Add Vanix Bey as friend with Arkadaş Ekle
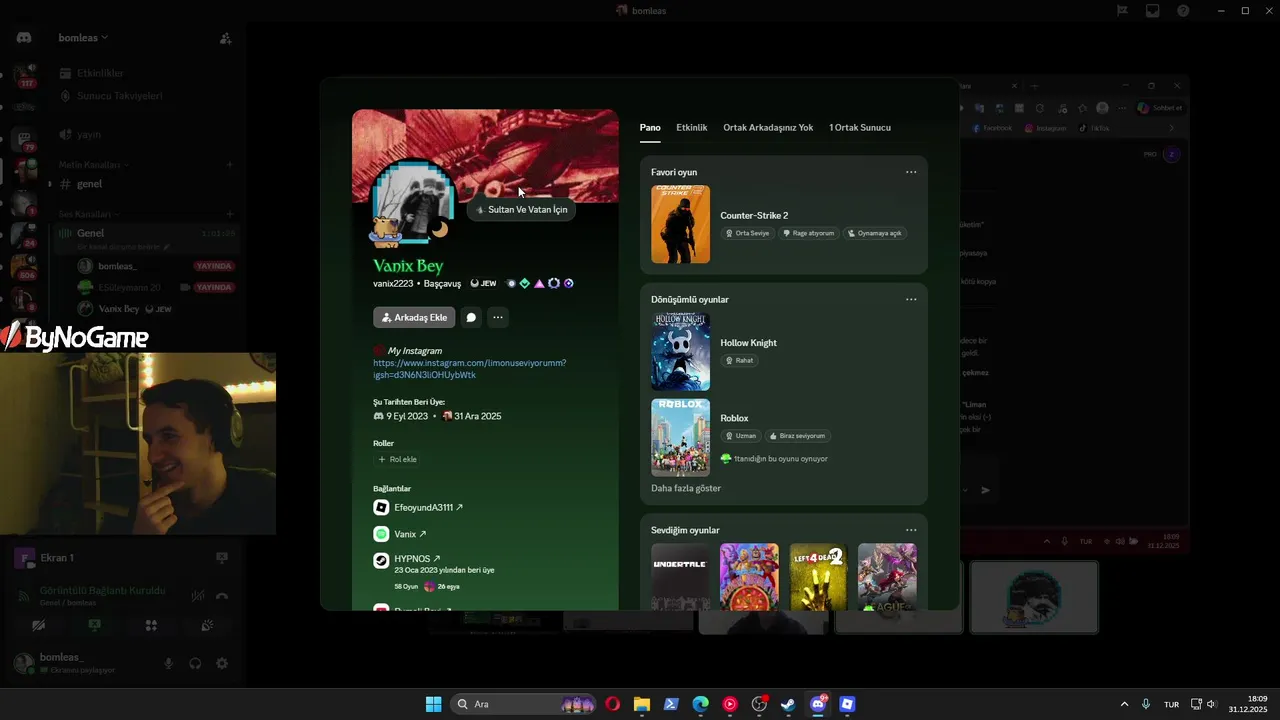The image size is (1280, 720). [414, 317]
